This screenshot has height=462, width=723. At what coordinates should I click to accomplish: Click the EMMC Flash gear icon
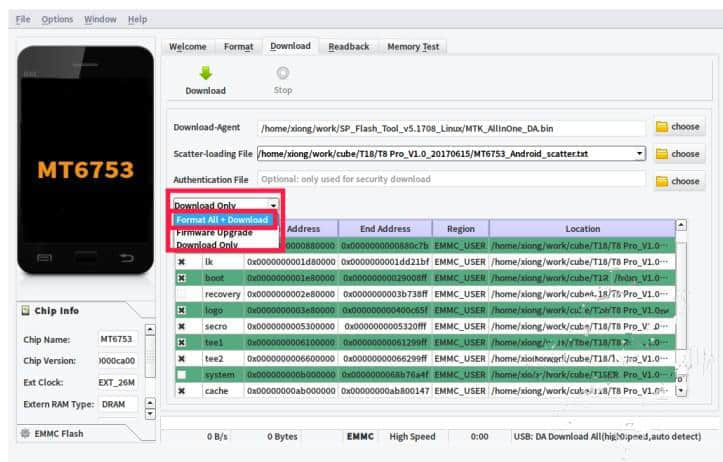27,433
